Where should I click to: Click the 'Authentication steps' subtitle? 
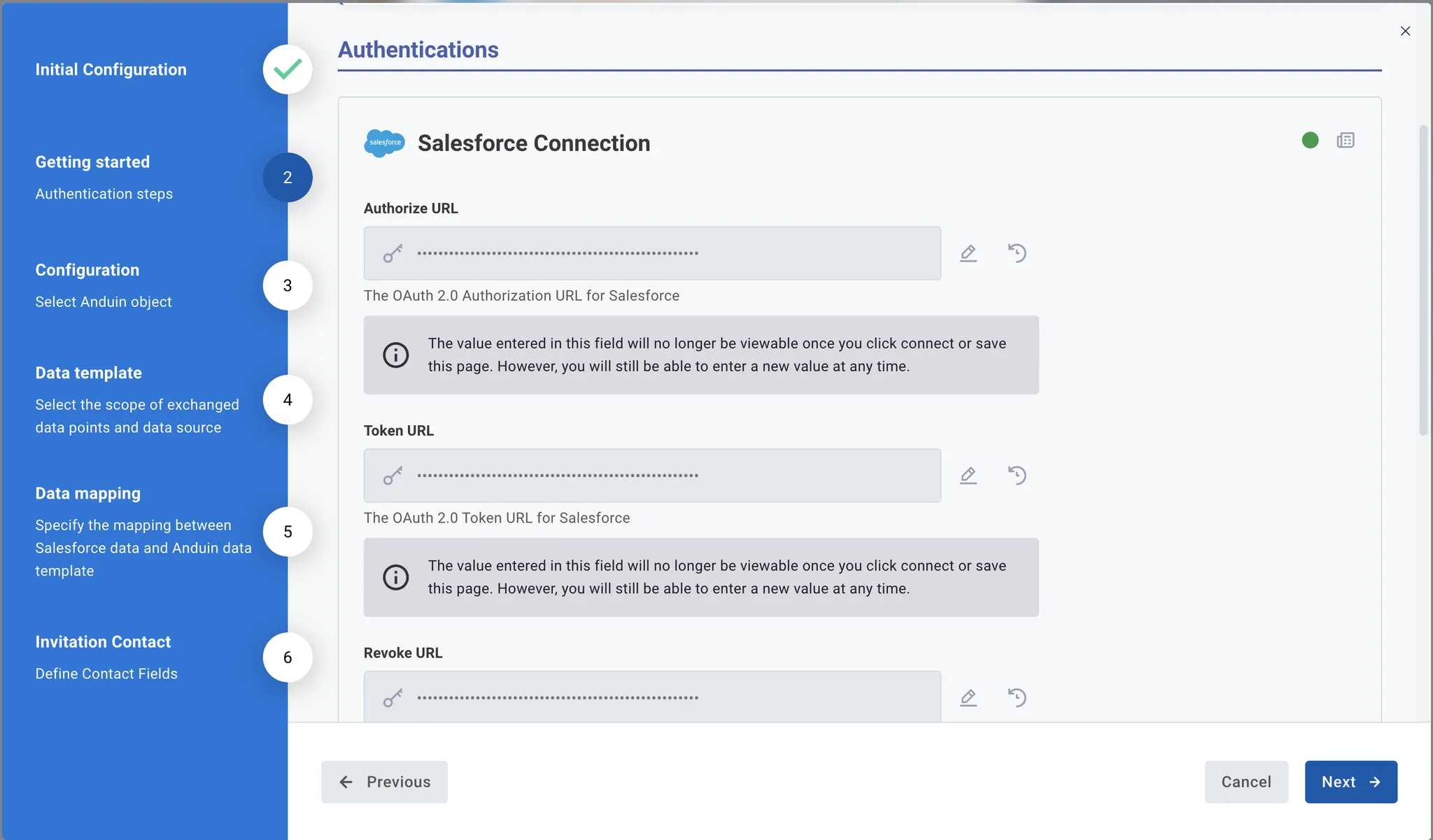pos(104,194)
